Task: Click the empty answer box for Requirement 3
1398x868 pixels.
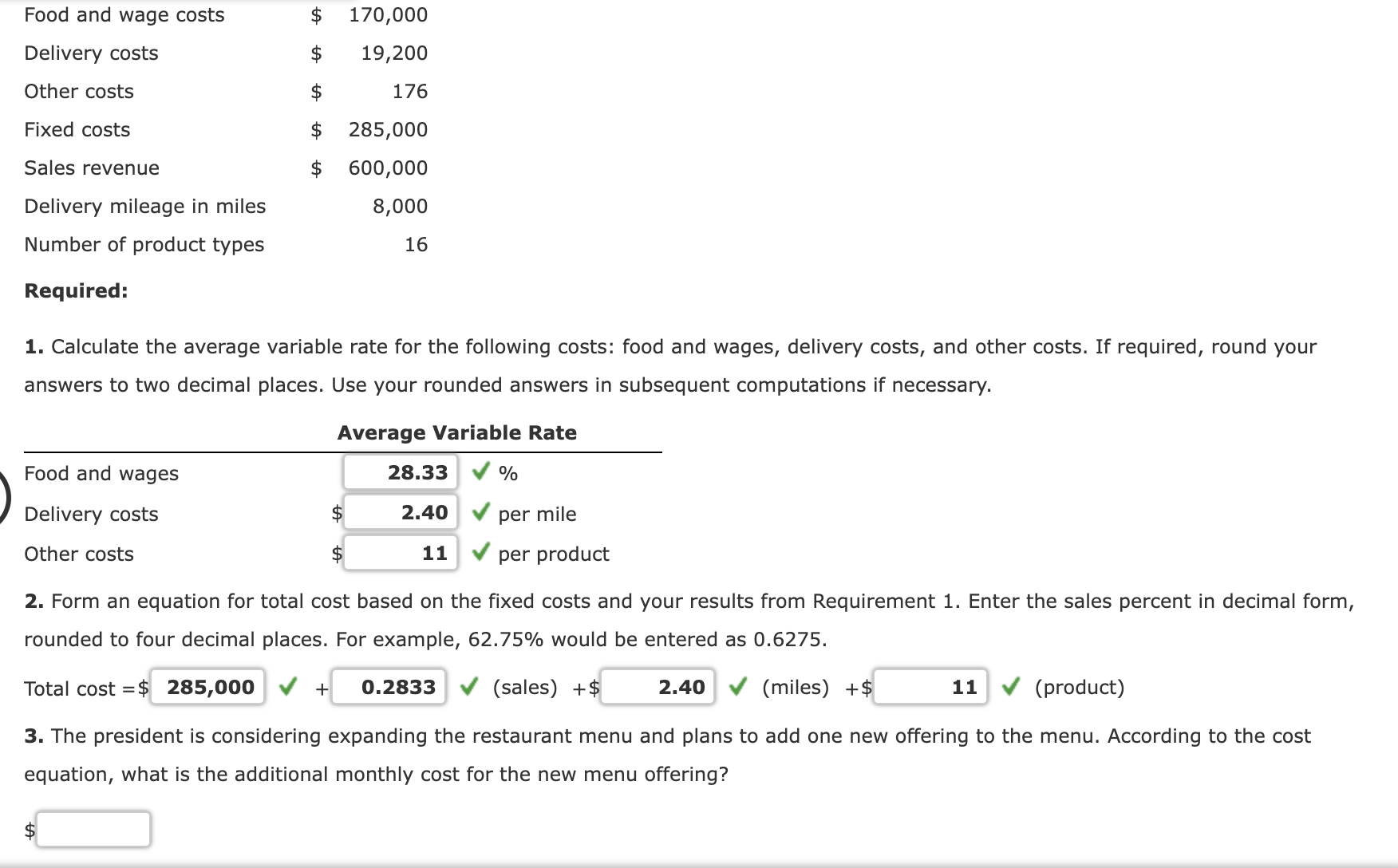Action: pyautogui.click(x=93, y=829)
